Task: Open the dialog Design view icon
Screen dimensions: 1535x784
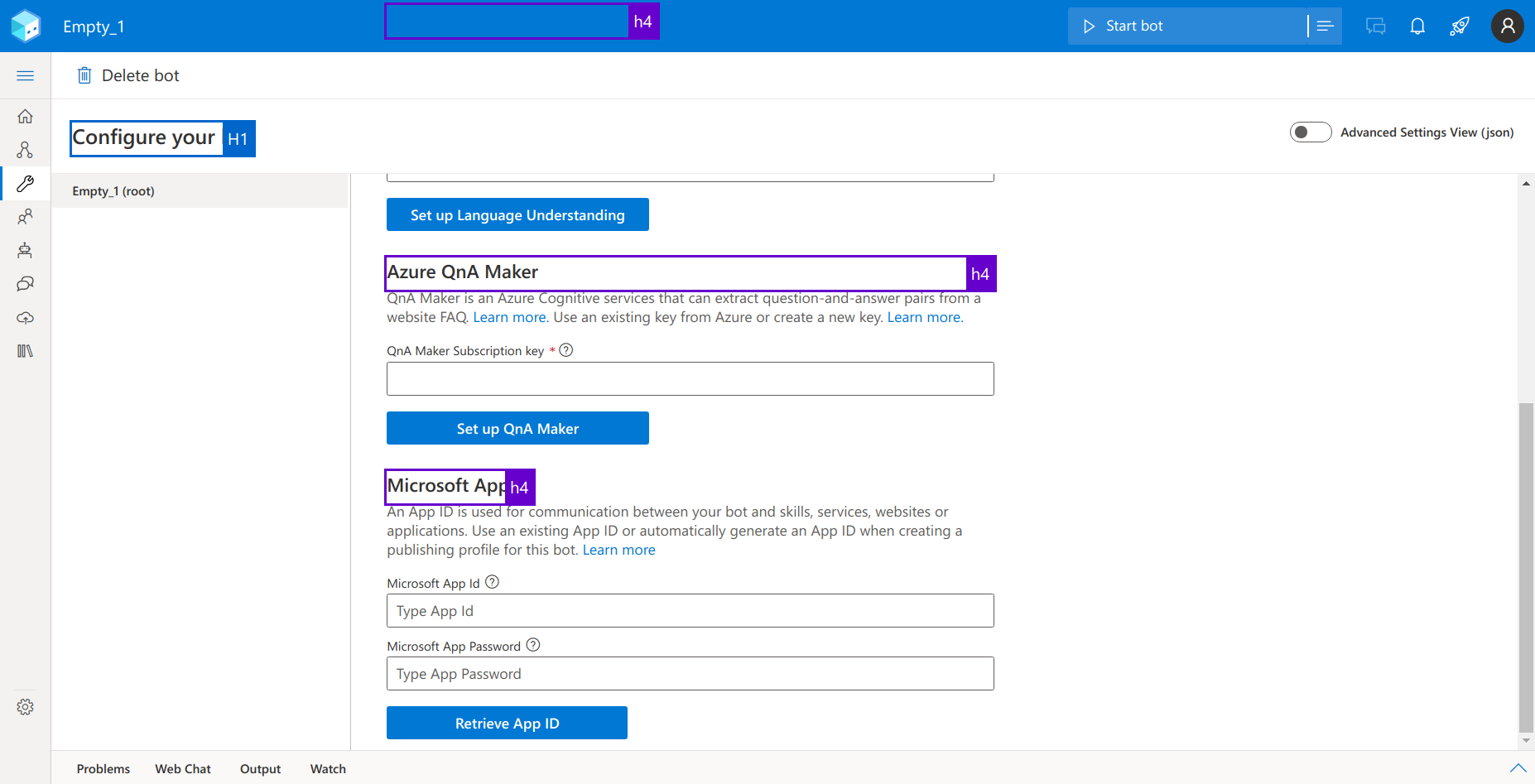Action: [25, 150]
